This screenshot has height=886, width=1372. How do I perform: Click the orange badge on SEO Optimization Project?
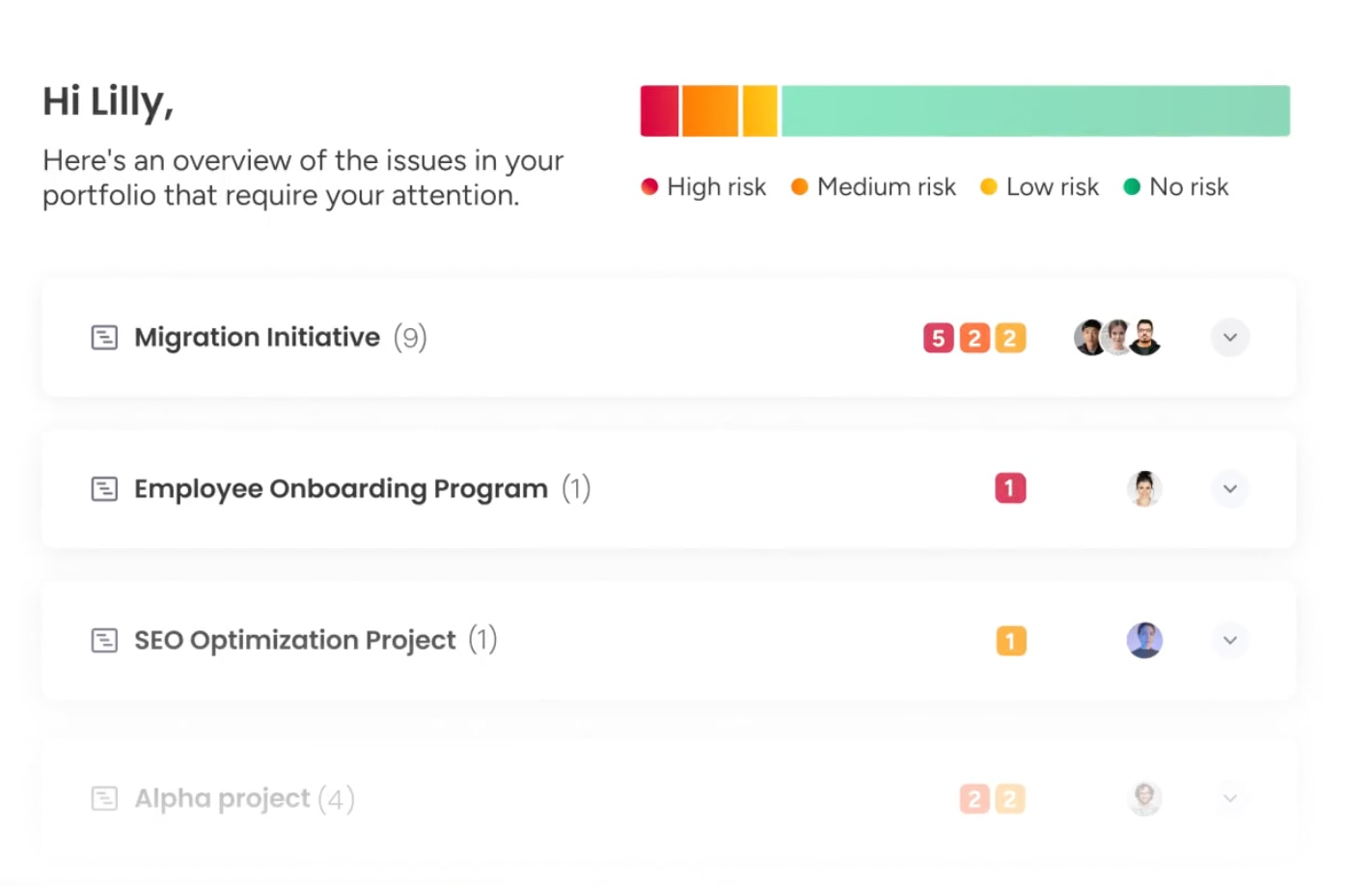(1009, 640)
